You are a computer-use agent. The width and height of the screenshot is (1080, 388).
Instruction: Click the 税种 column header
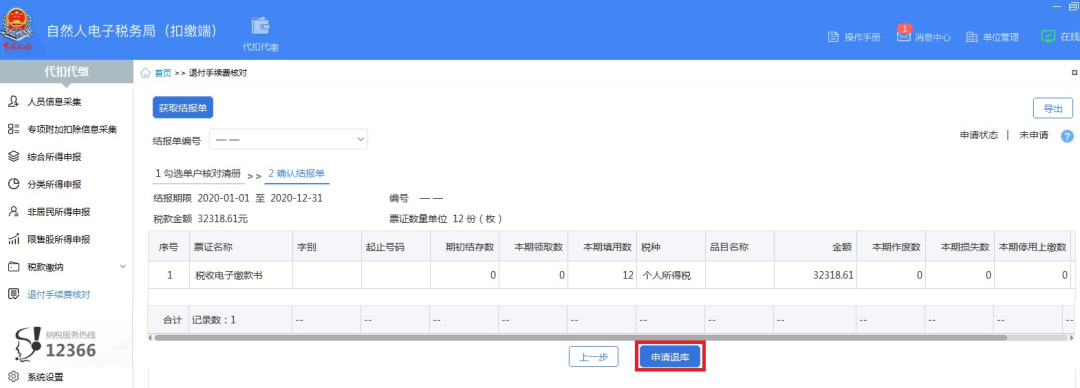671,247
